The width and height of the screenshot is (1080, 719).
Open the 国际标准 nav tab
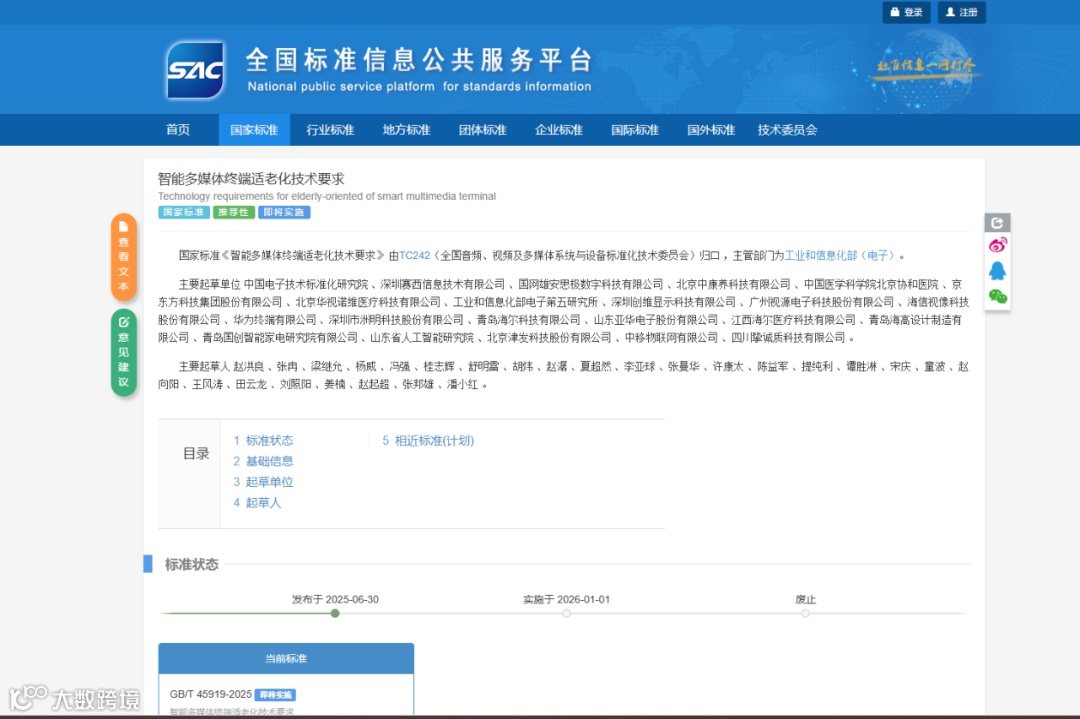pos(635,129)
